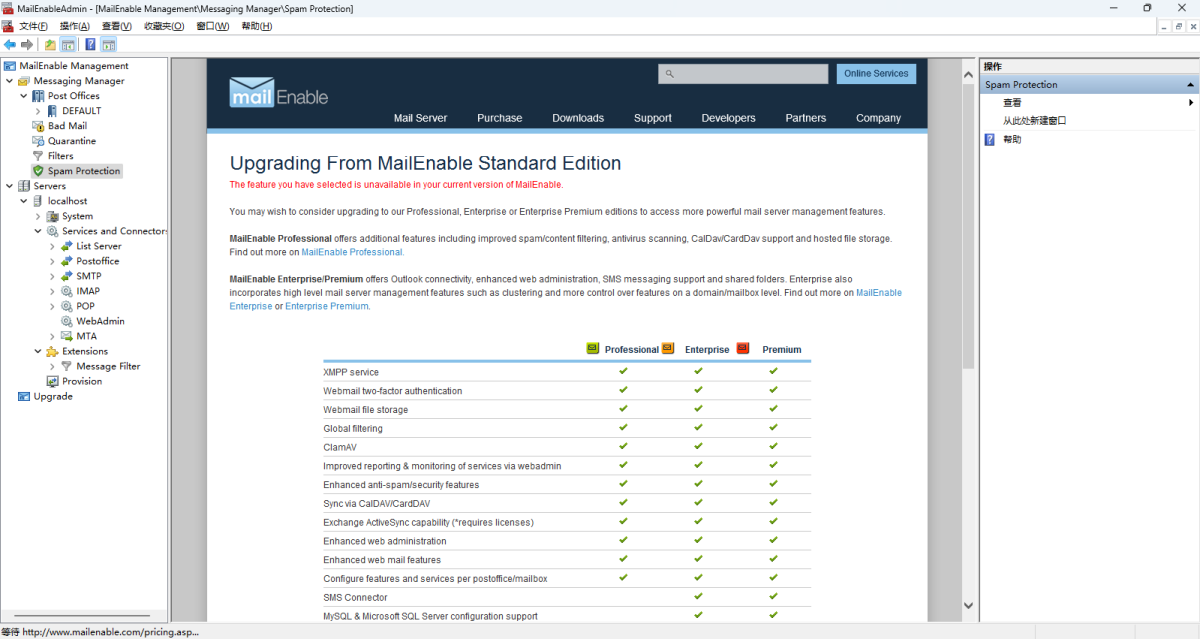Select the Filters funnel item
1200x639 pixels.
click(60, 156)
